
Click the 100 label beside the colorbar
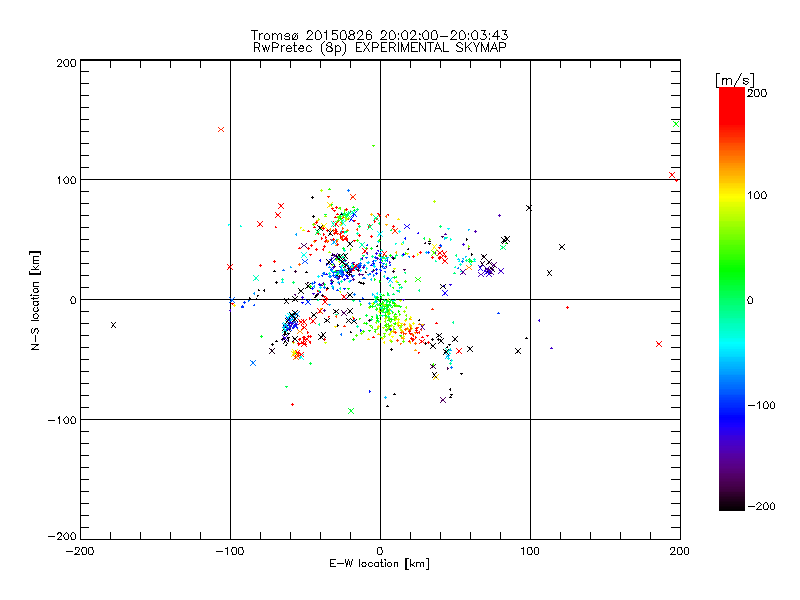(757, 195)
